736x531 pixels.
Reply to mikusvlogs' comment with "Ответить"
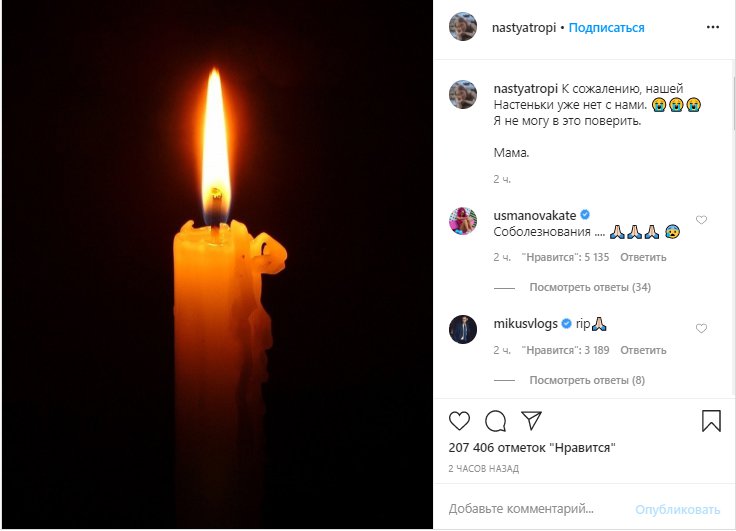643,350
